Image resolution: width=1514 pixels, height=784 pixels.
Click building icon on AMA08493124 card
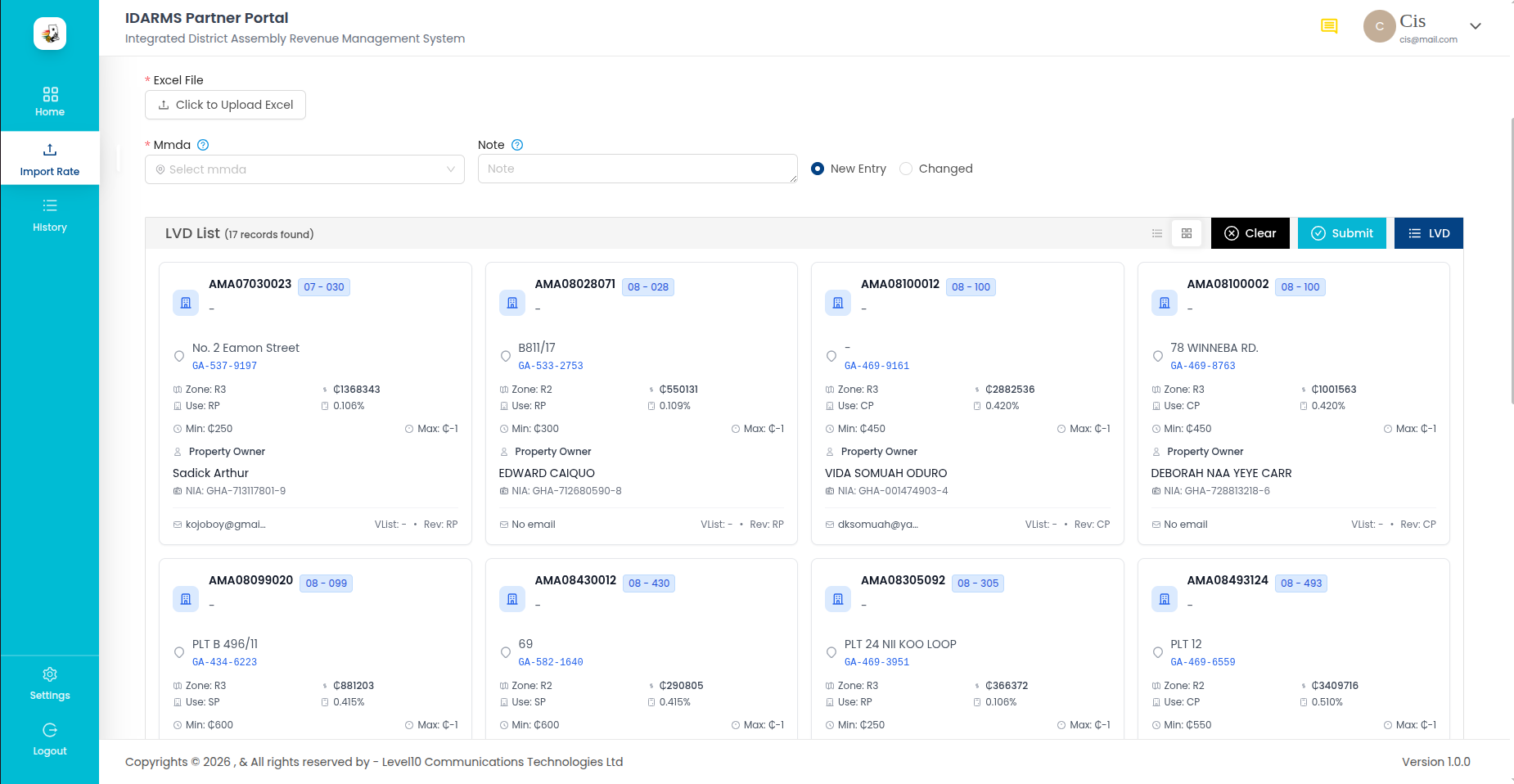1165,599
